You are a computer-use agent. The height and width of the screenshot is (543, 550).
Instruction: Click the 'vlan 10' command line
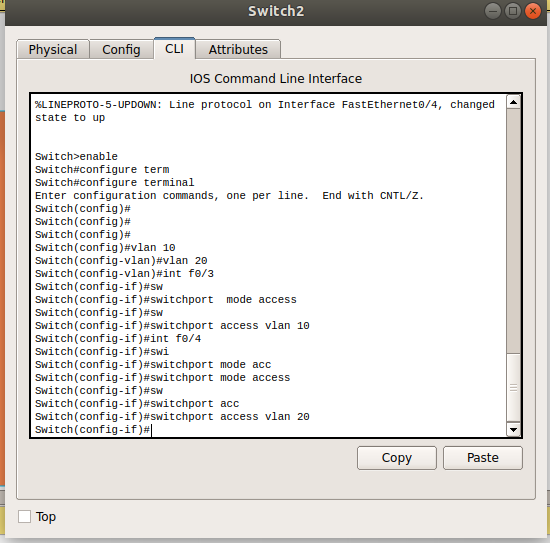coord(105,248)
